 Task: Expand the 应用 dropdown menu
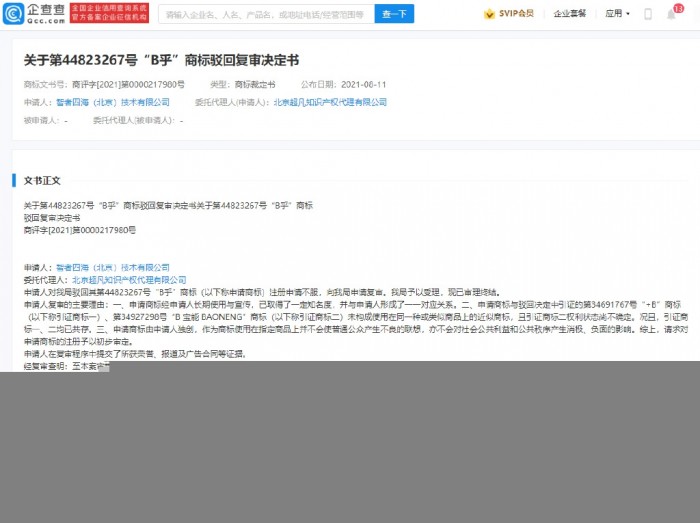tap(617, 13)
